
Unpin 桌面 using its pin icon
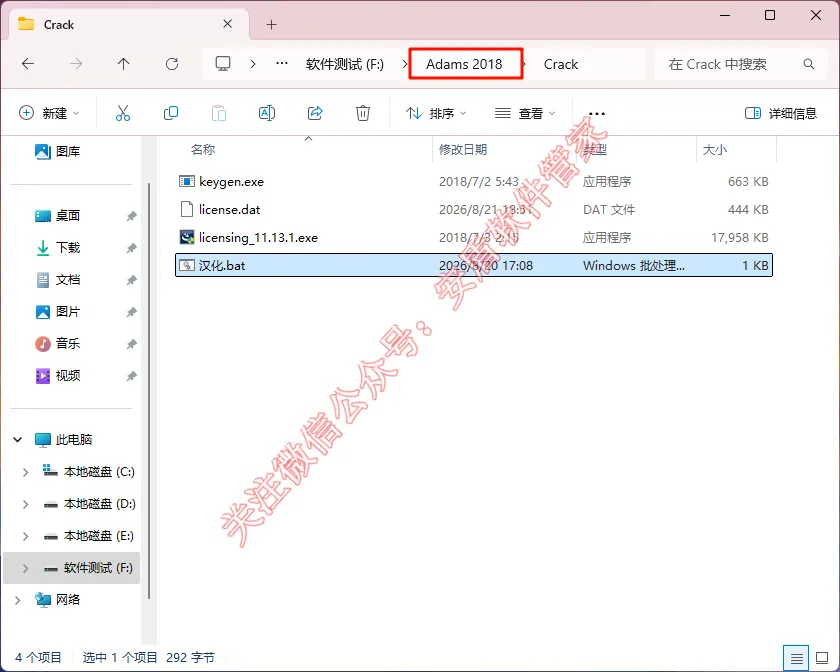coord(131,216)
